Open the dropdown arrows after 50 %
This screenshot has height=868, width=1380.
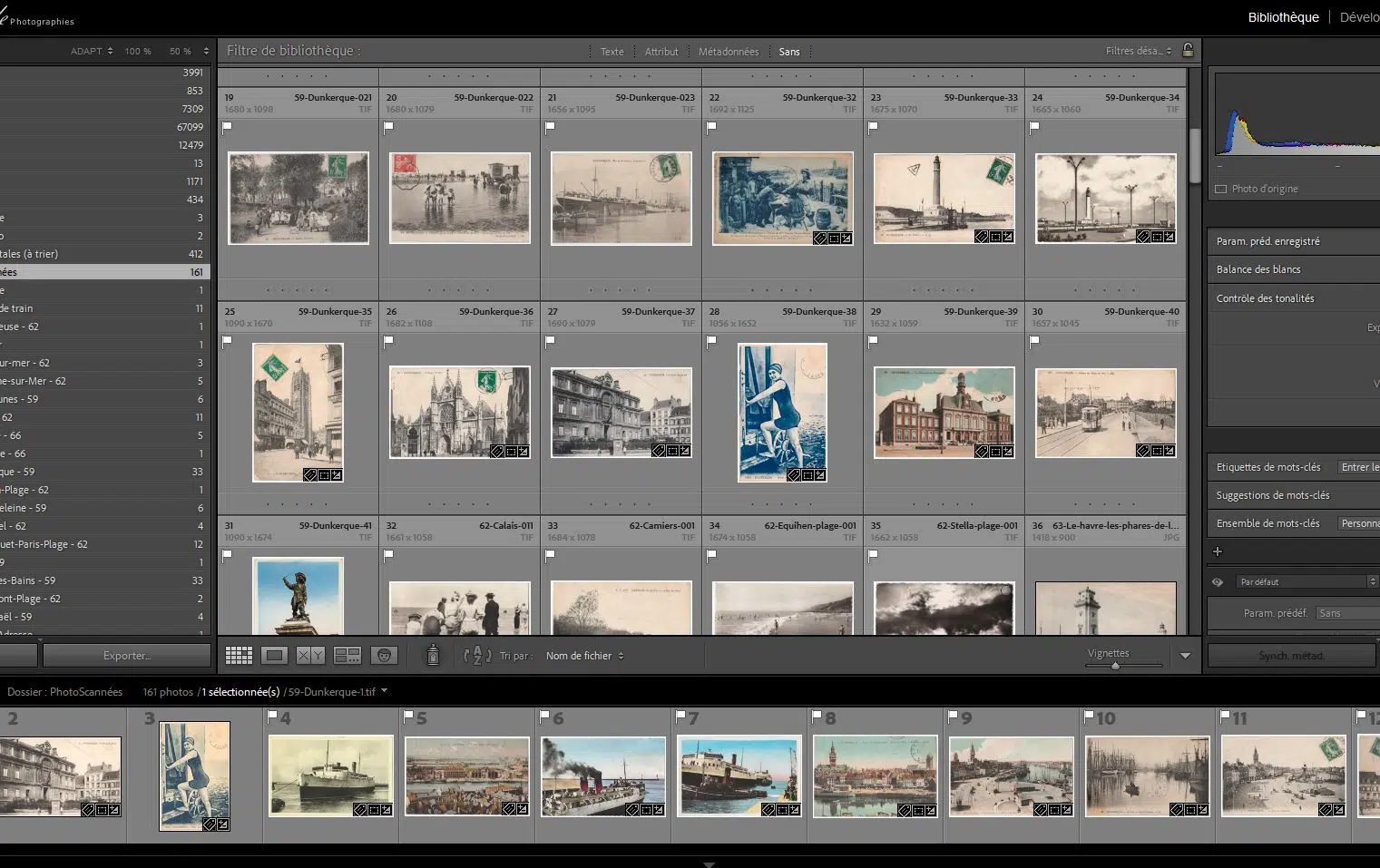[x=206, y=51]
